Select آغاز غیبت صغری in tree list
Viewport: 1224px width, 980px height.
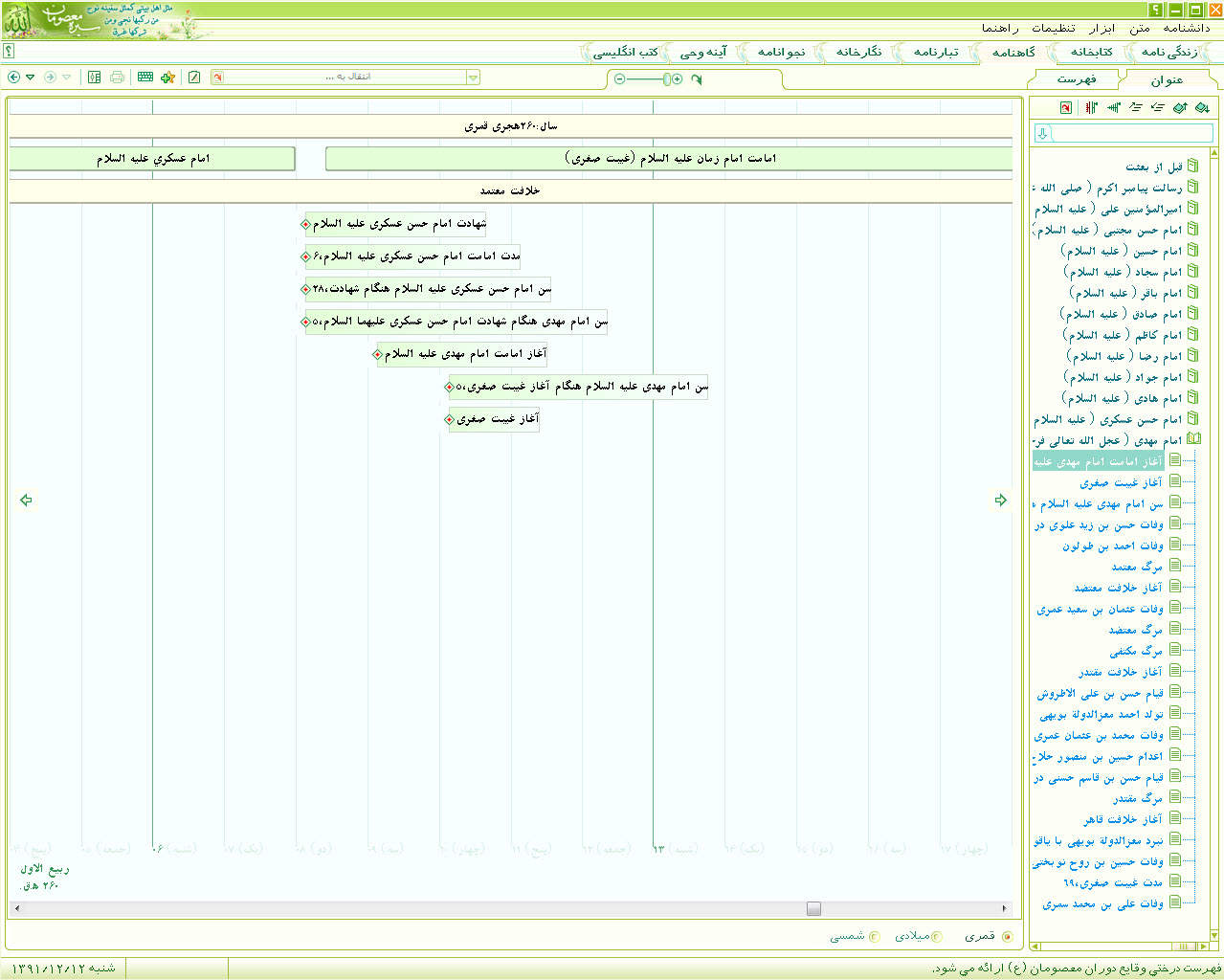(x=1120, y=483)
